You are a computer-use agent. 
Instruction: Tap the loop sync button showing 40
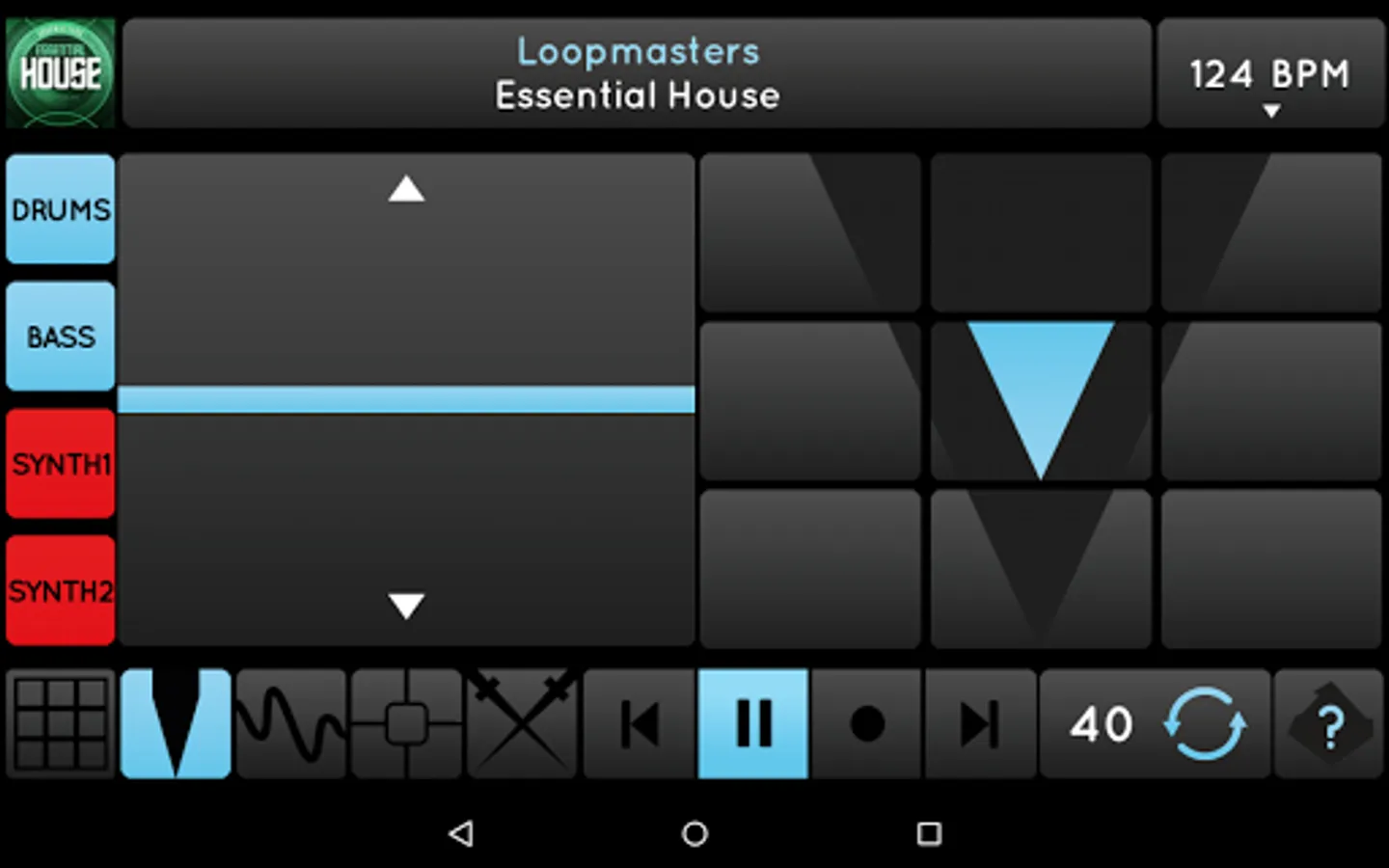click(x=1155, y=723)
